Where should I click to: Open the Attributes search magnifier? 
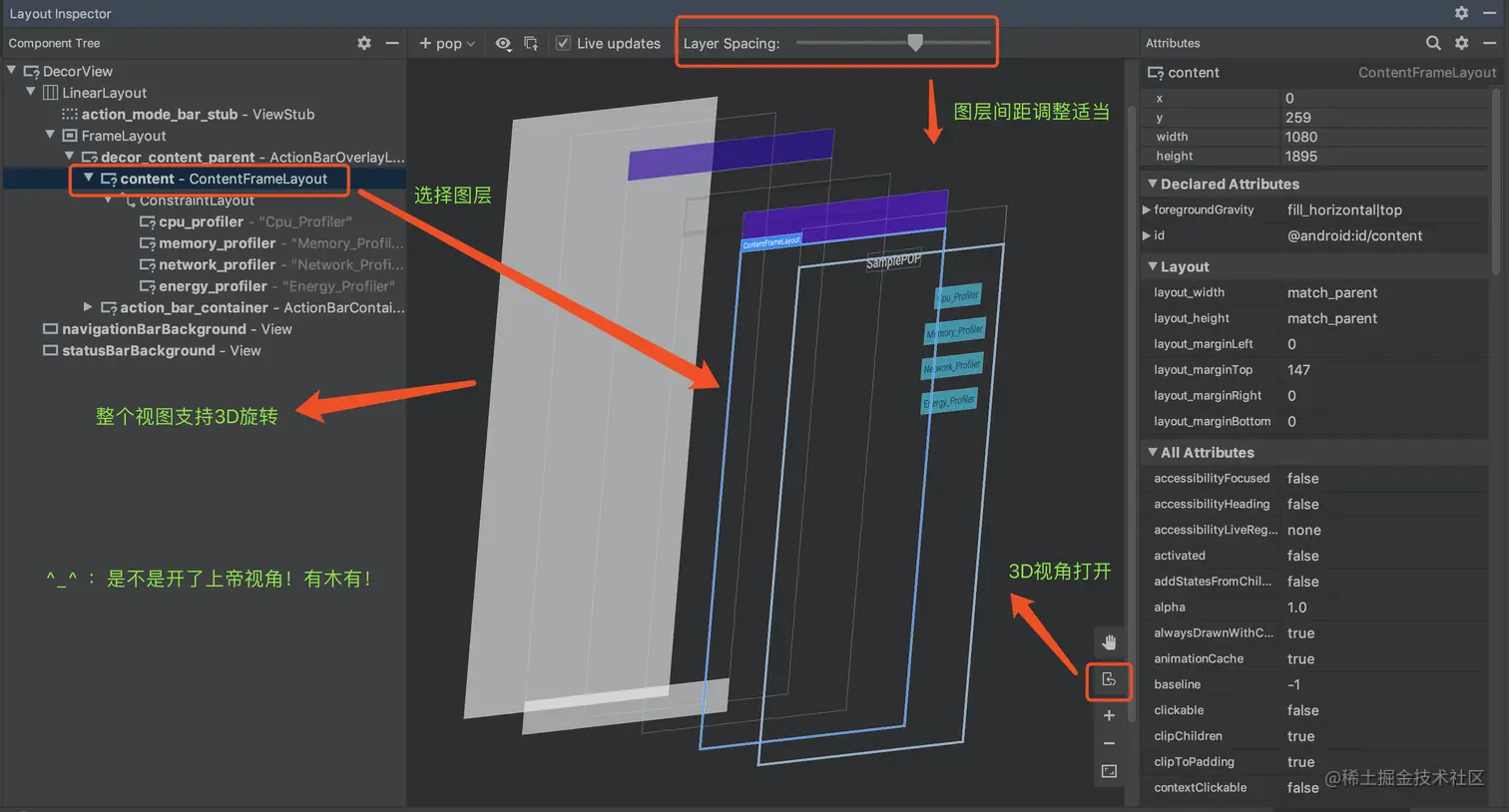coord(1433,43)
